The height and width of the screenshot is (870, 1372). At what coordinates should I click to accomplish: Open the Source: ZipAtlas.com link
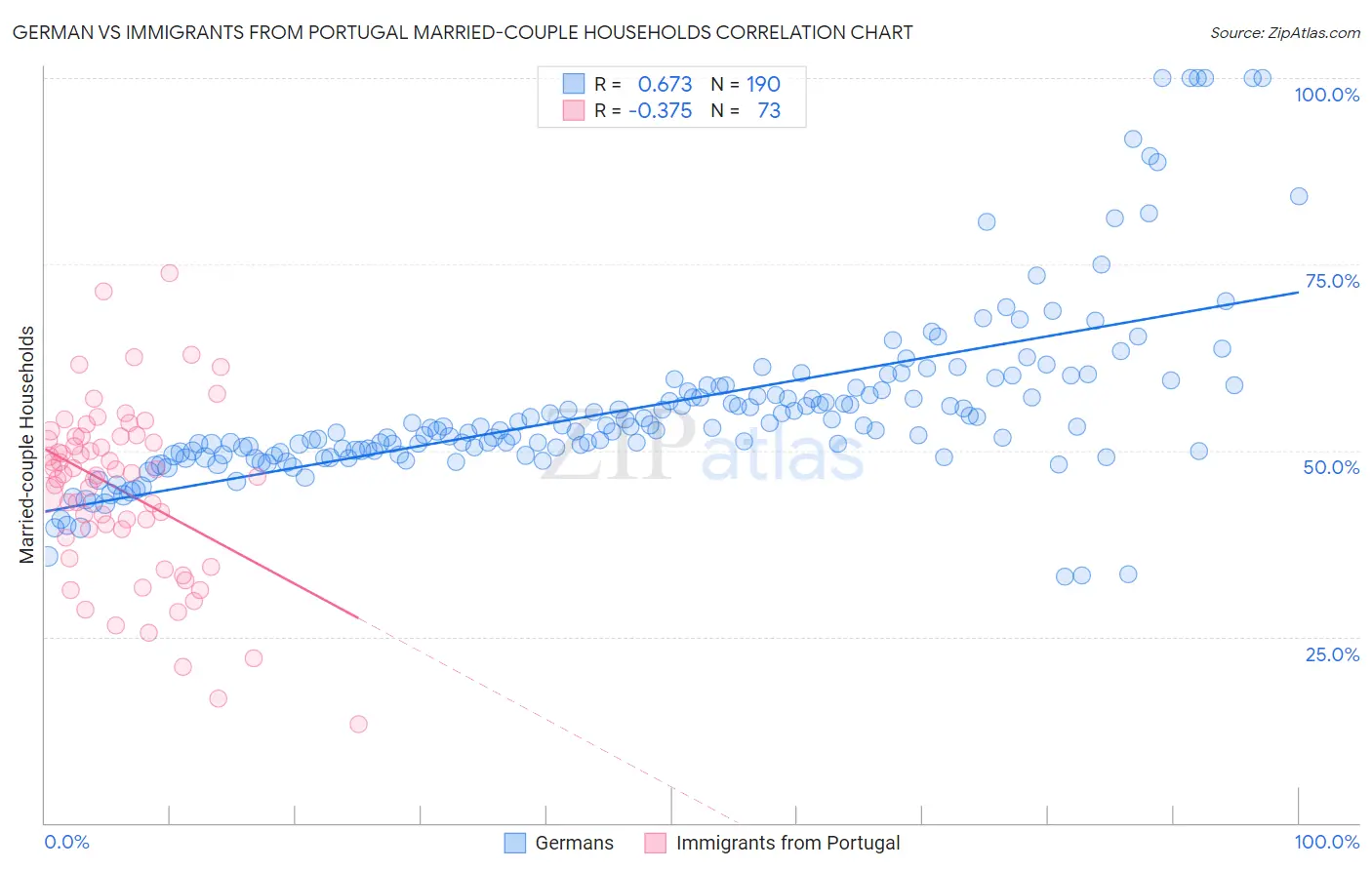tap(1285, 32)
